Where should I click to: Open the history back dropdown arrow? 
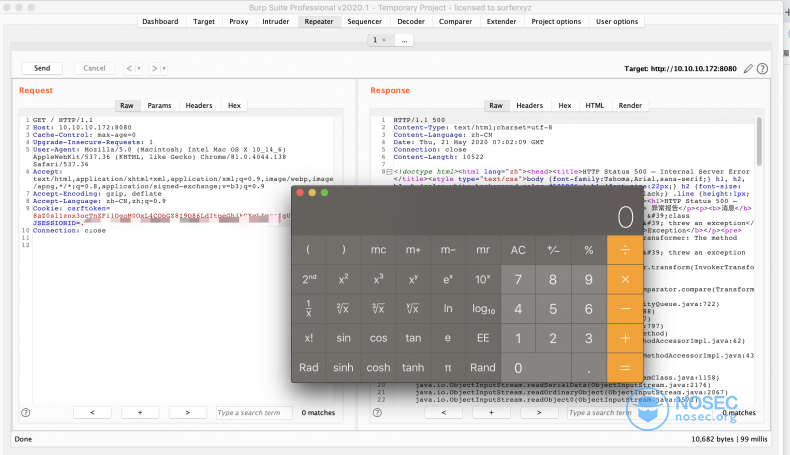(x=139, y=69)
